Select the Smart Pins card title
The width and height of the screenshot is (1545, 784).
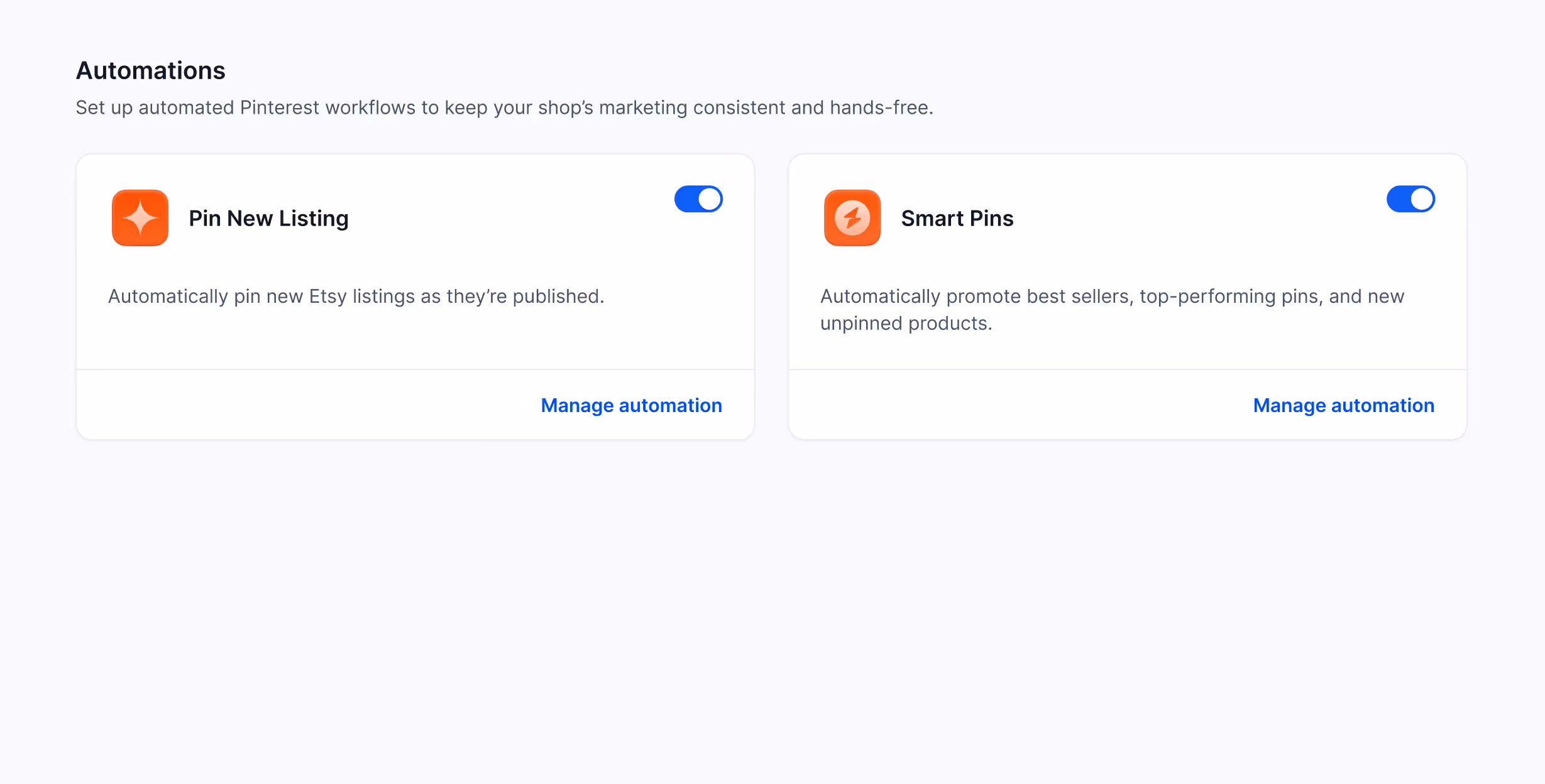(x=957, y=218)
